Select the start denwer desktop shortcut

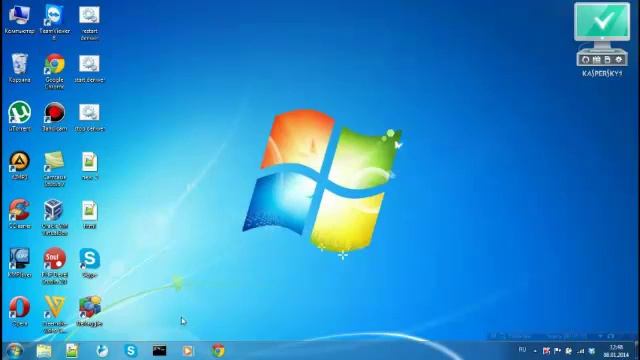(89, 69)
